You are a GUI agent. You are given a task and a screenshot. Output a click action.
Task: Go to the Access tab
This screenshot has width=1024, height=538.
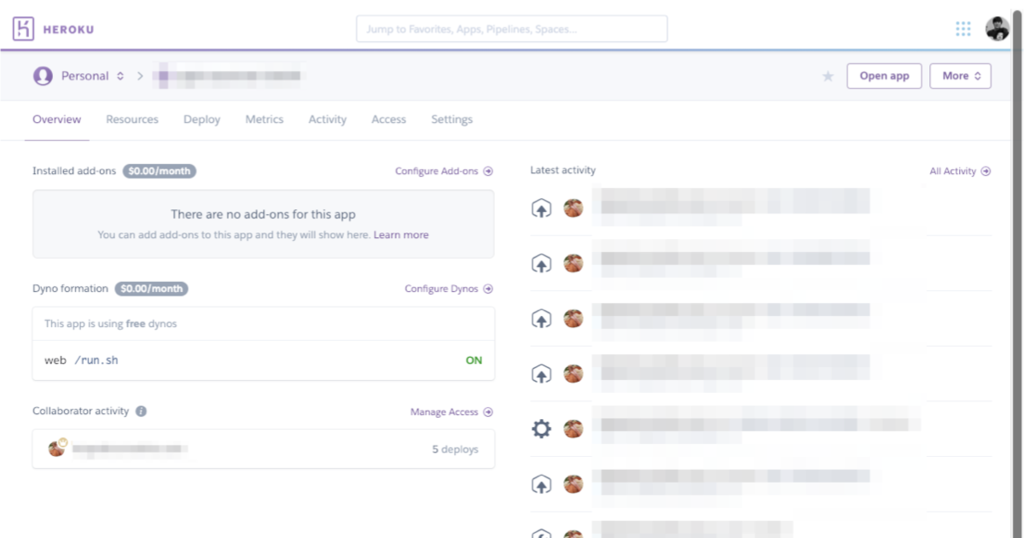click(x=389, y=119)
